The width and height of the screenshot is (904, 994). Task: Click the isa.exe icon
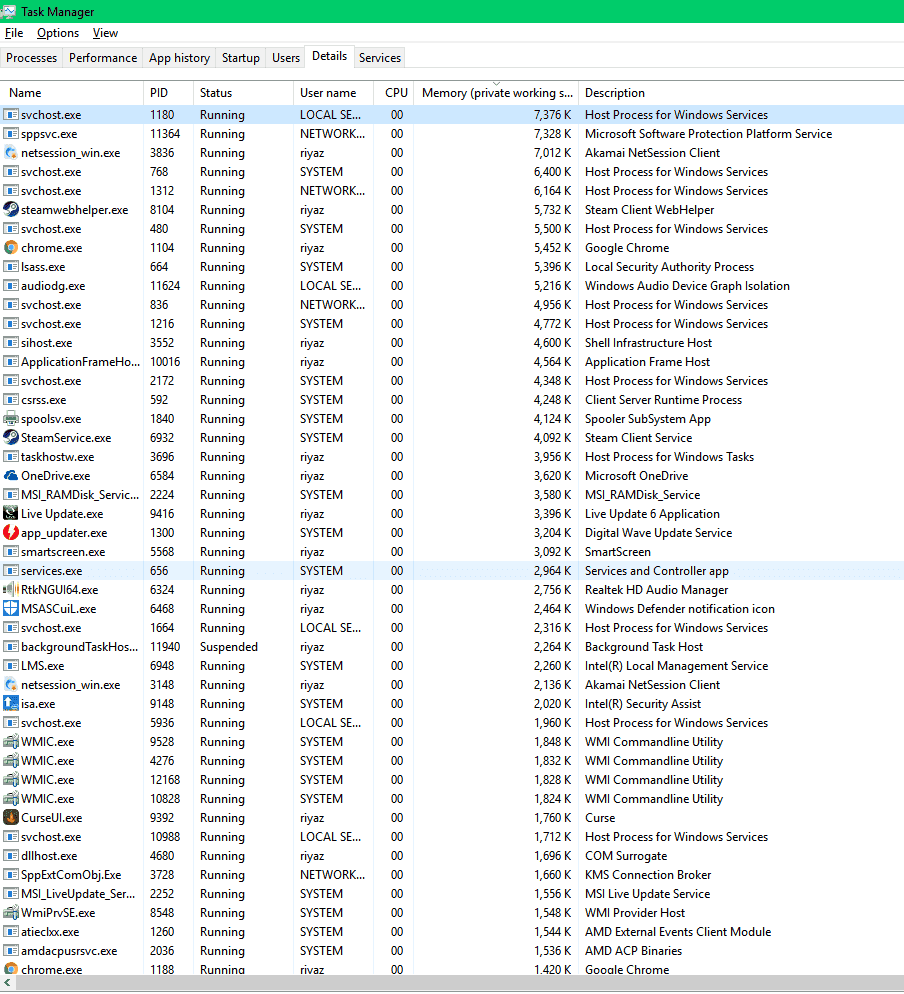click(x=10, y=704)
